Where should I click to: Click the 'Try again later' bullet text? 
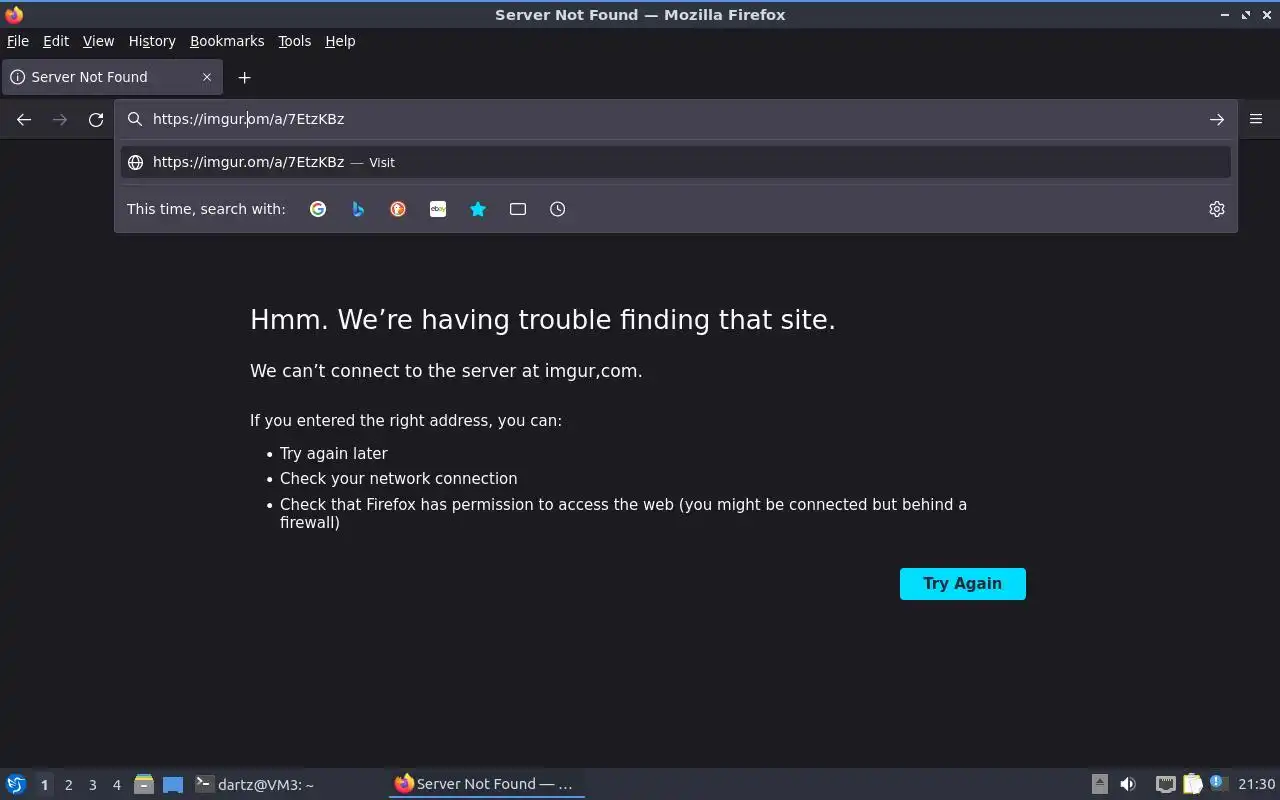[x=333, y=453]
